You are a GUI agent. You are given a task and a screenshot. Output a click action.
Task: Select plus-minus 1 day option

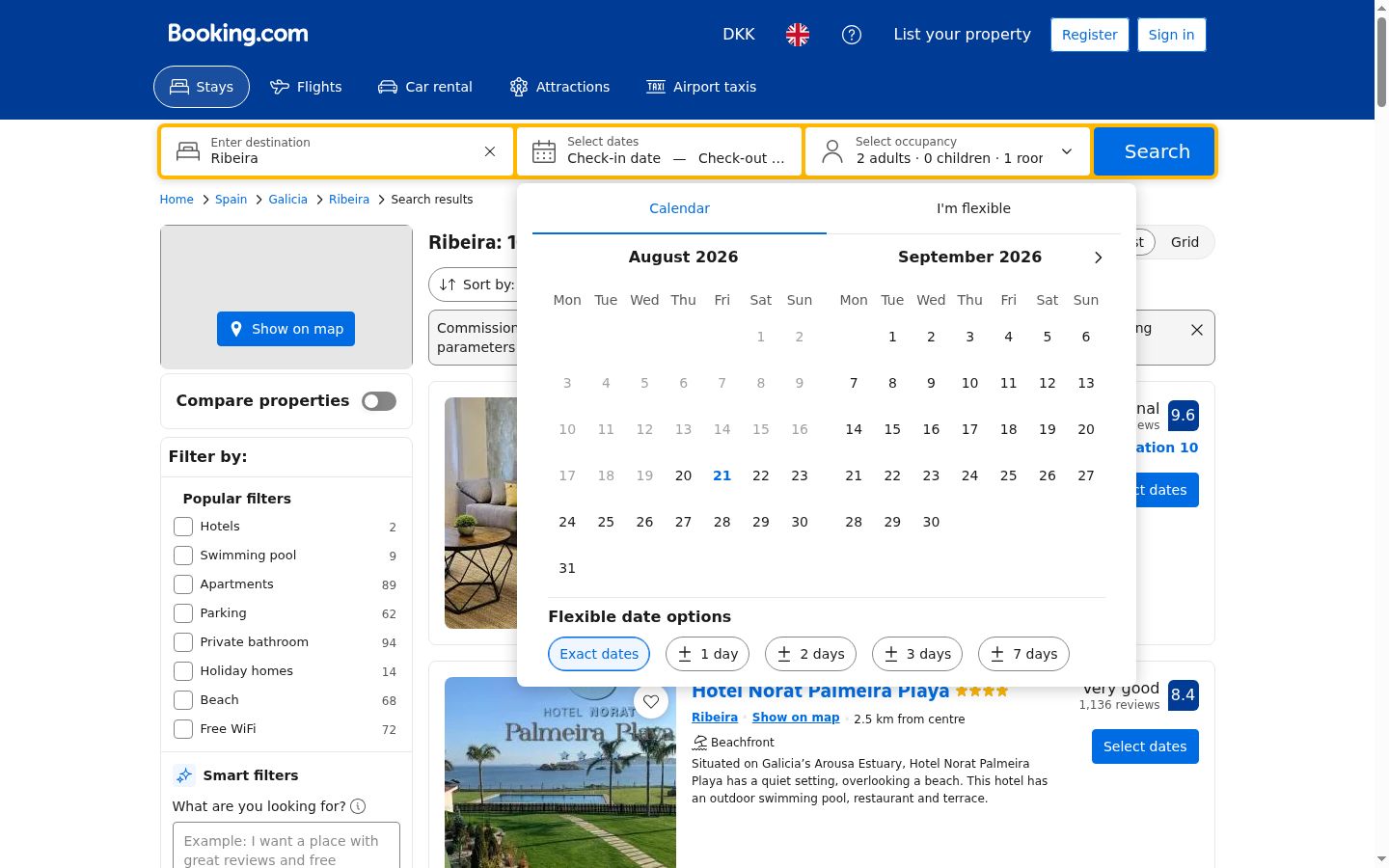click(708, 654)
